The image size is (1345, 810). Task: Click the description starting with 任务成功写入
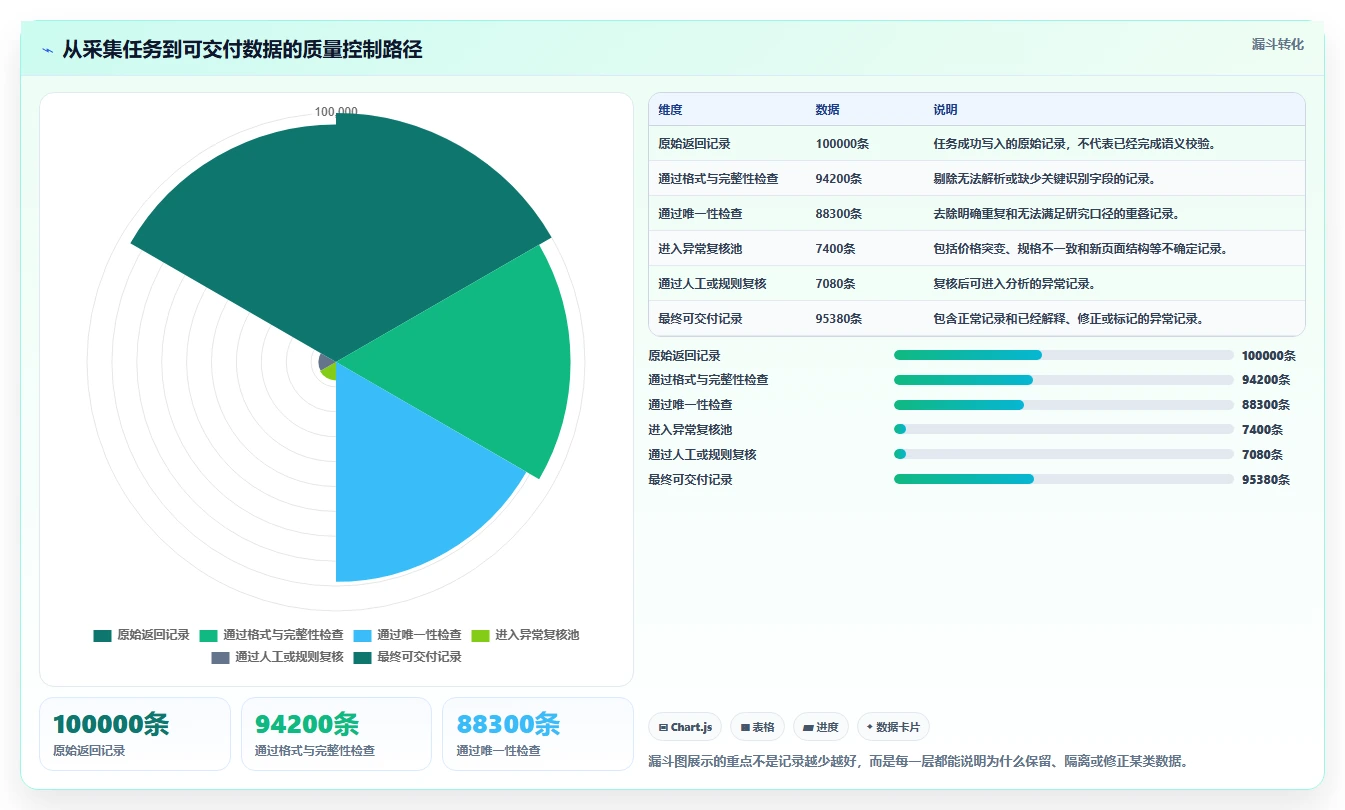coord(1075,144)
